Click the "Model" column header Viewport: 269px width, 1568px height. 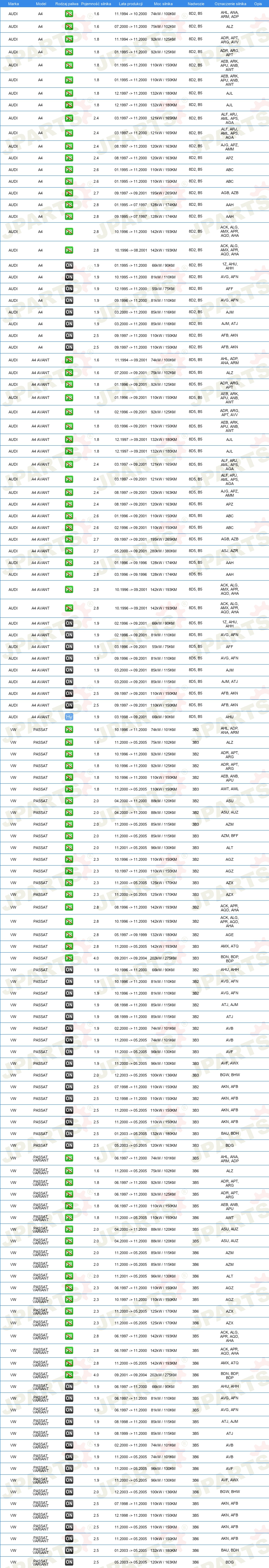coord(41,4)
